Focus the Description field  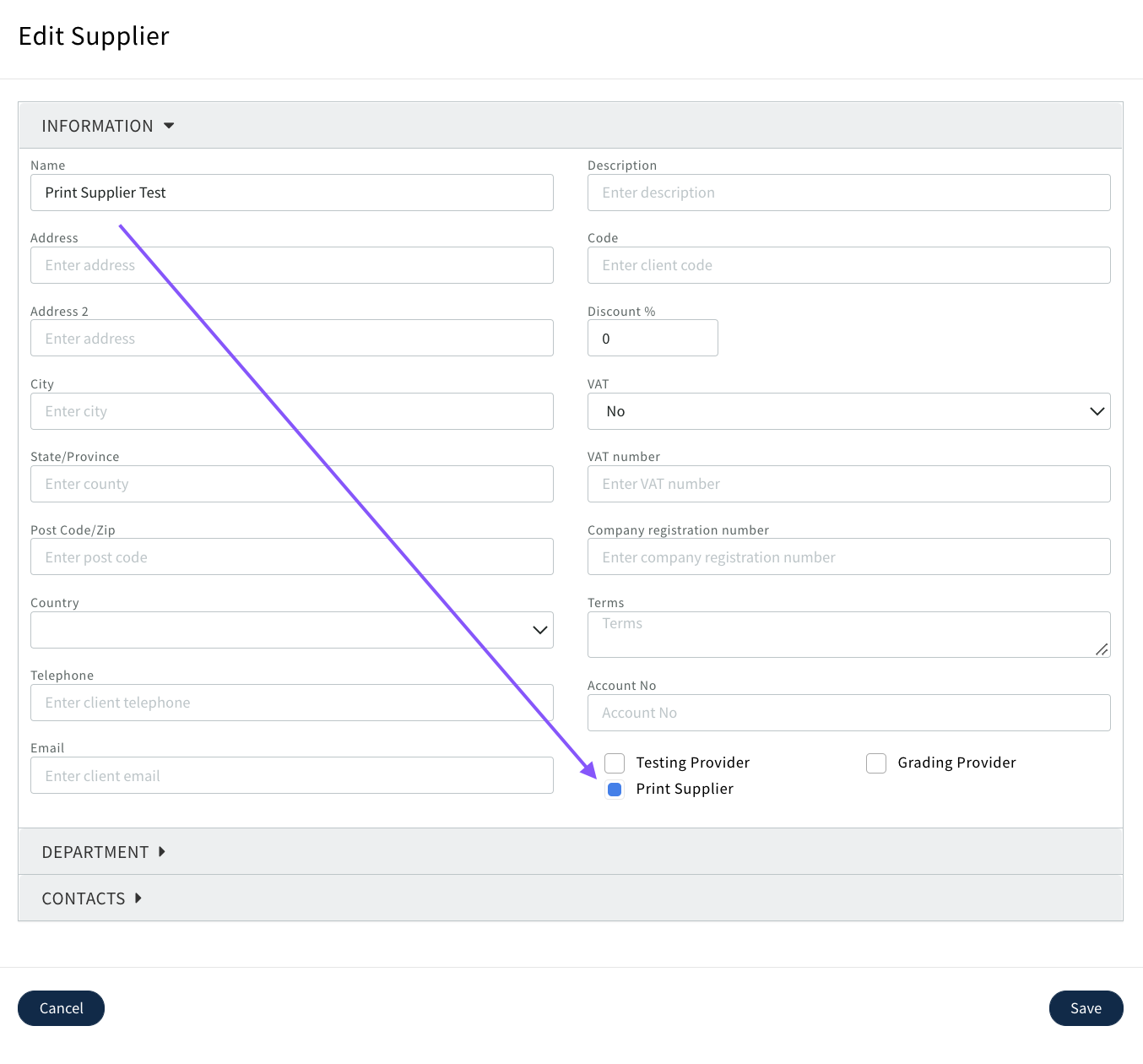[848, 193]
